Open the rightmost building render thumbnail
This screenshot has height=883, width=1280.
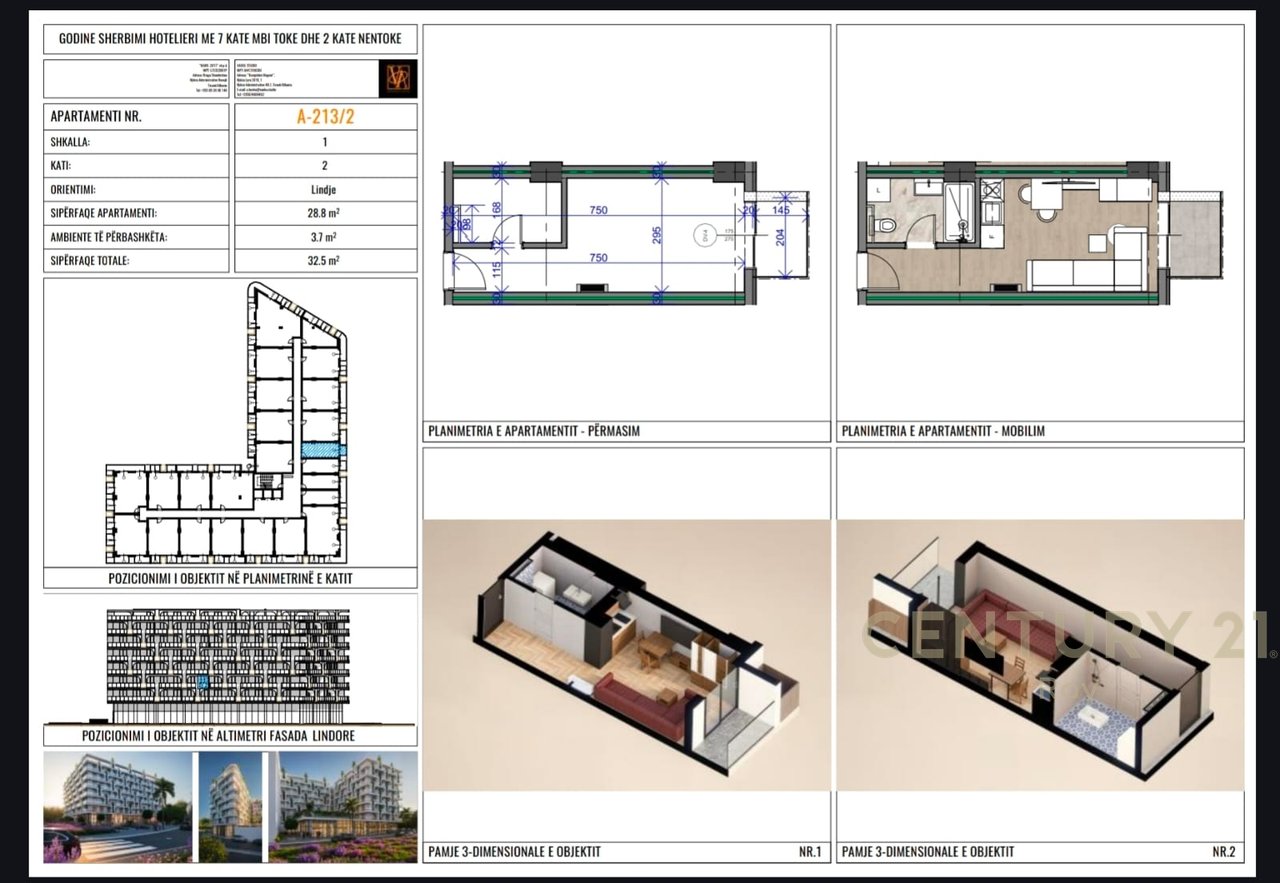point(343,806)
